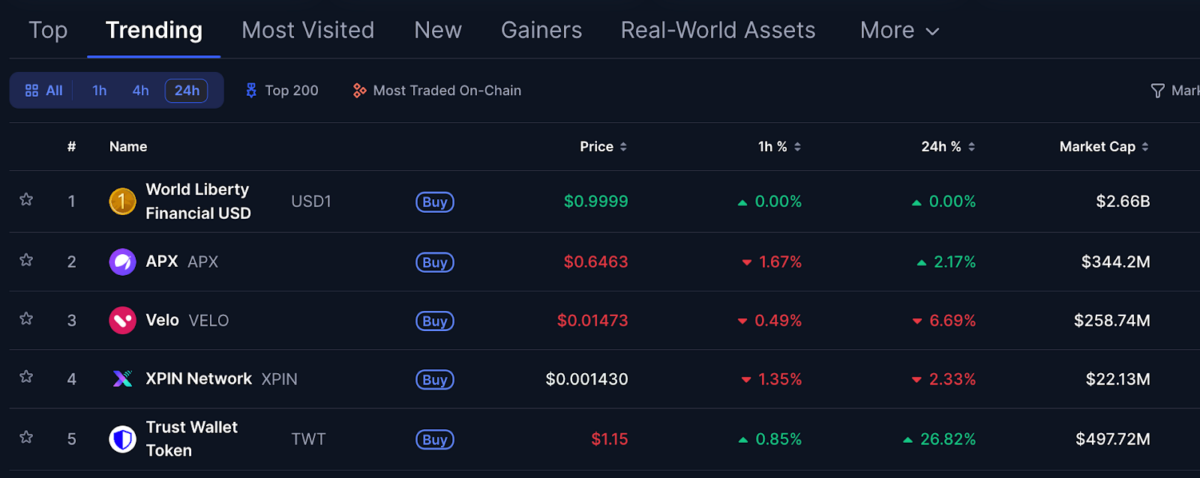Click the APX token logo

[122, 262]
